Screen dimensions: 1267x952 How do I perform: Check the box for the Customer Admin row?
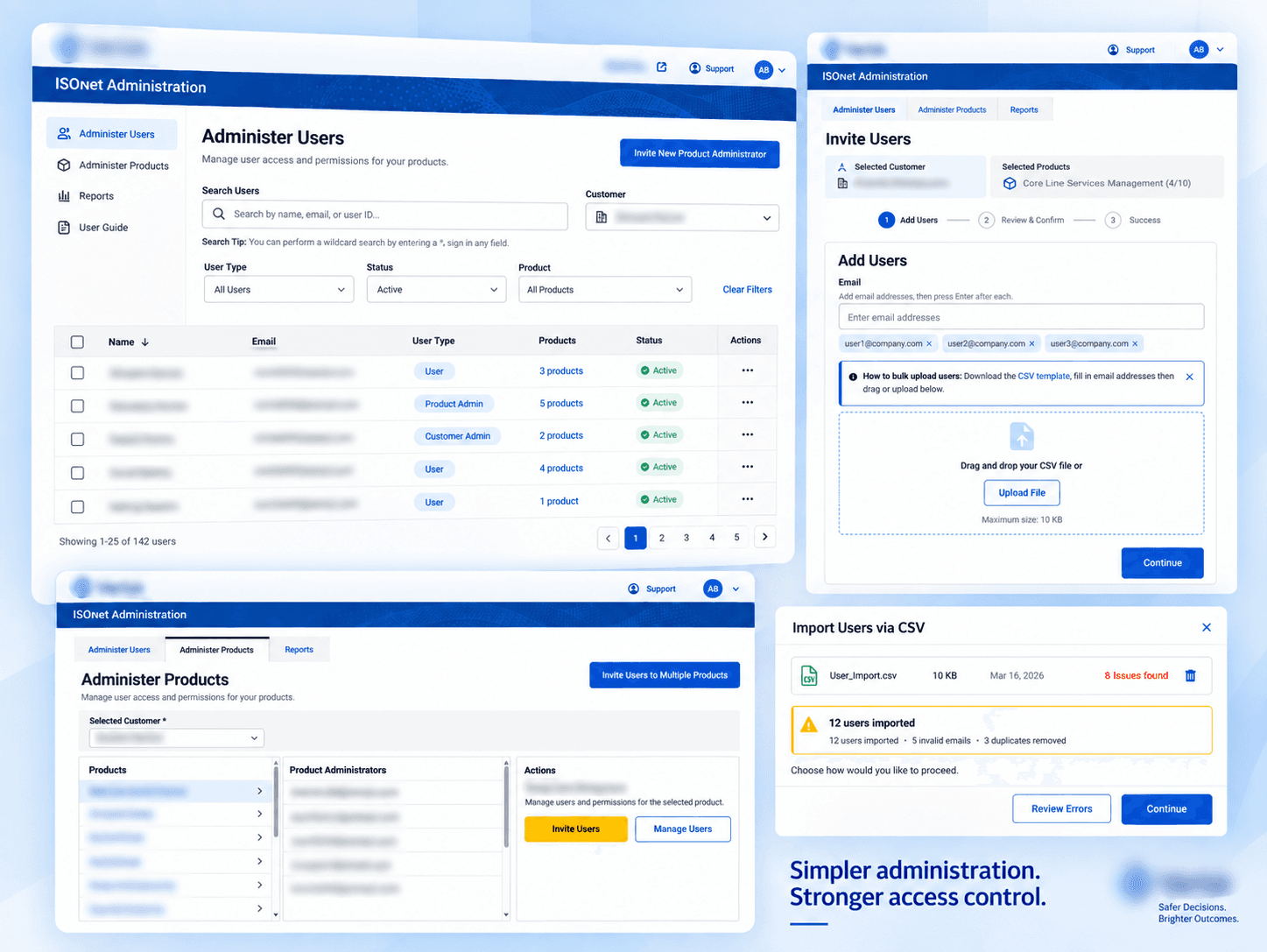click(x=77, y=440)
